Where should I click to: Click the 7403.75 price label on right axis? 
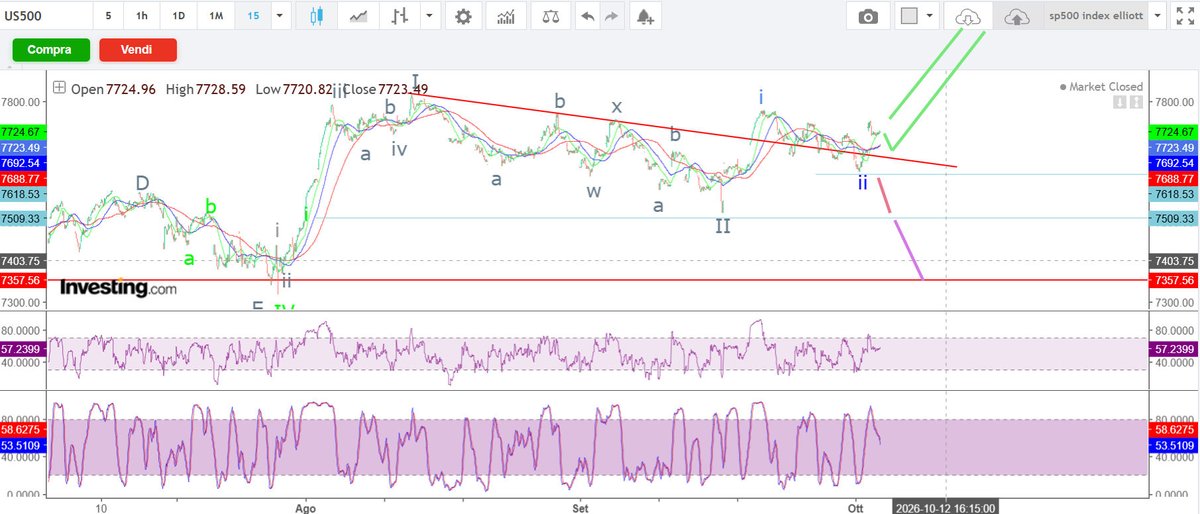1173,260
